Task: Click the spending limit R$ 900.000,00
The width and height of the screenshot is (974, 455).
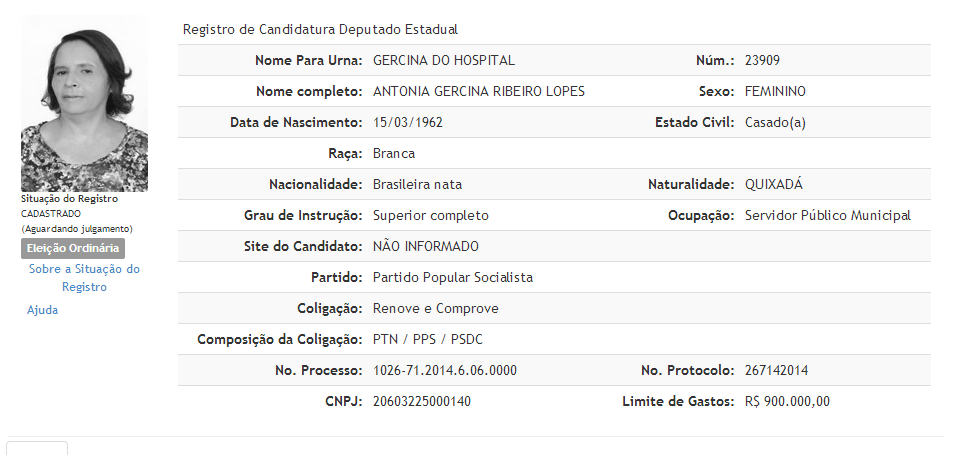Action: [x=788, y=402]
